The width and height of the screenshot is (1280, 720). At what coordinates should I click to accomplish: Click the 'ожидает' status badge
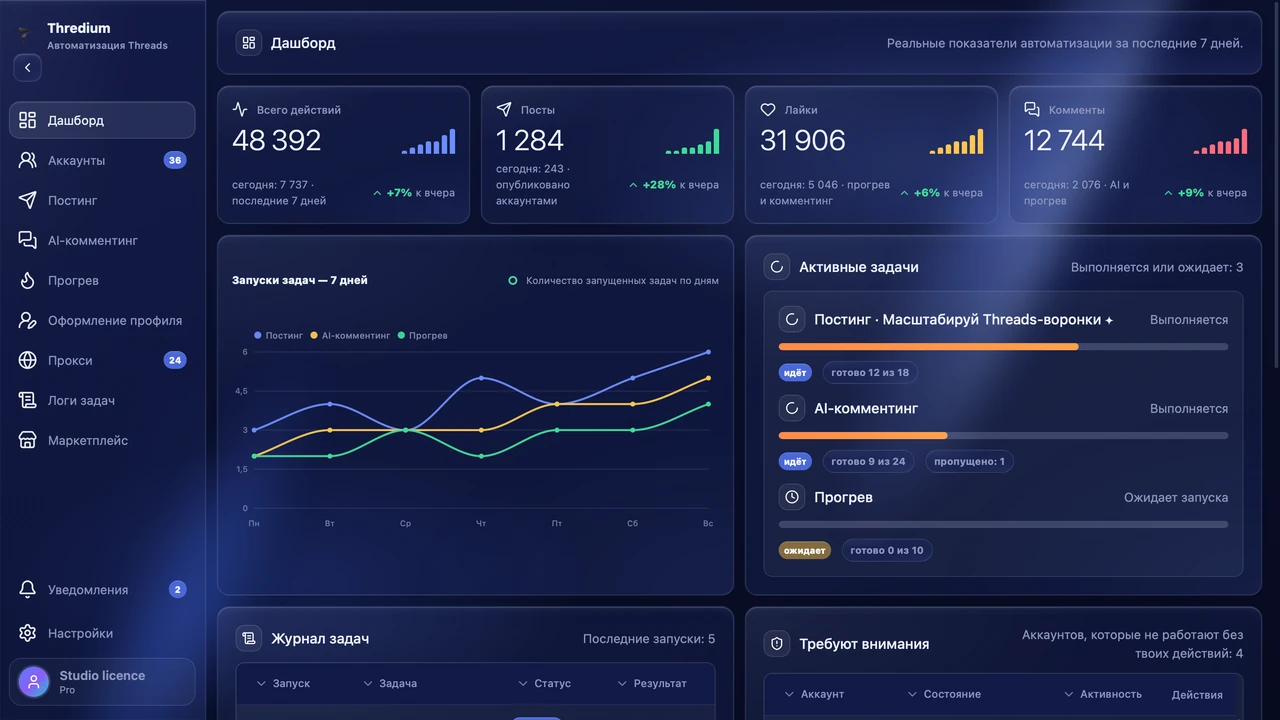(805, 551)
